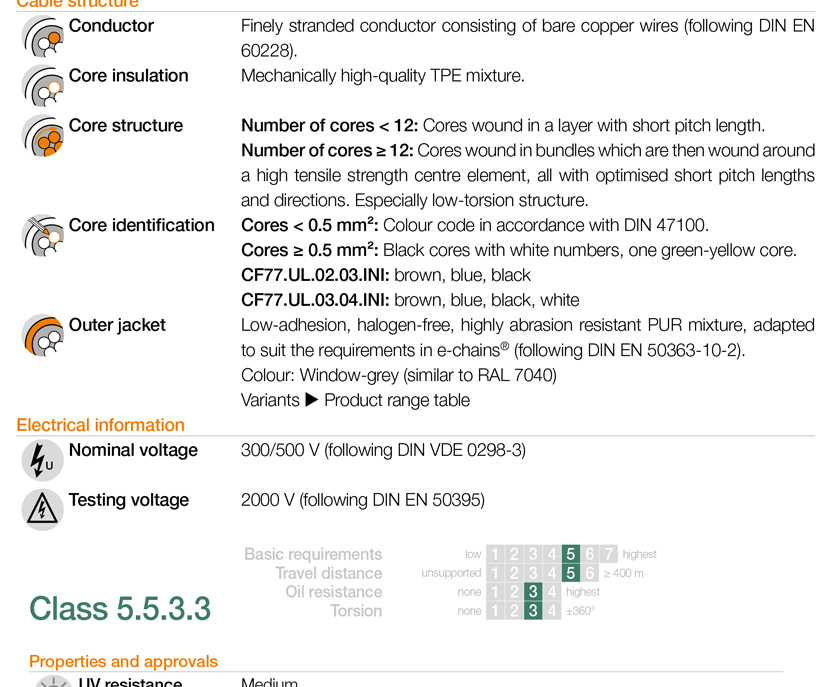Click the Testing voltage warning triangle icon

pyautogui.click(x=43, y=510)
